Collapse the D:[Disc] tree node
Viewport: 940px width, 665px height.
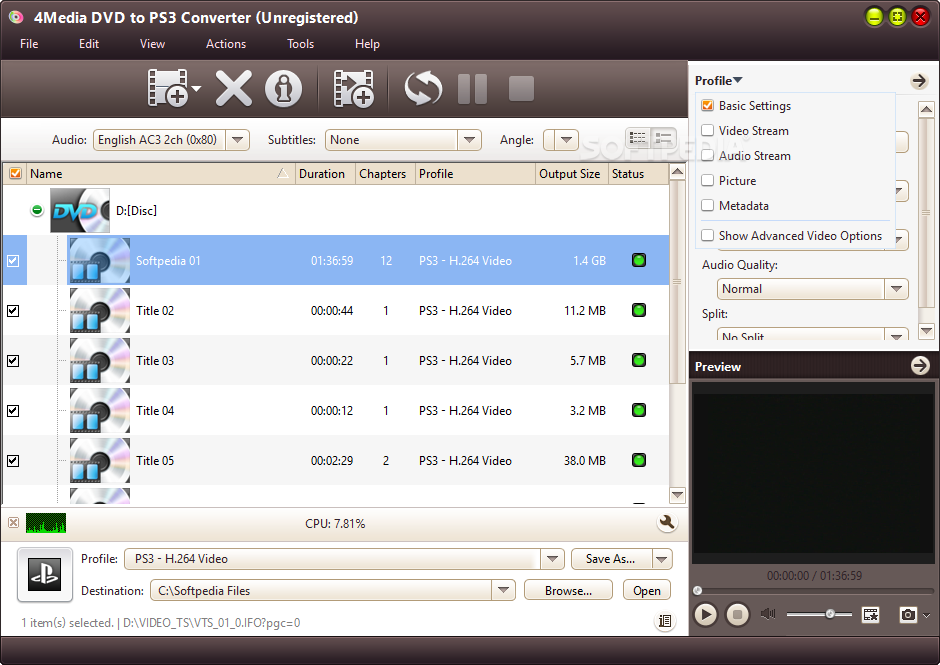point(37,210)
